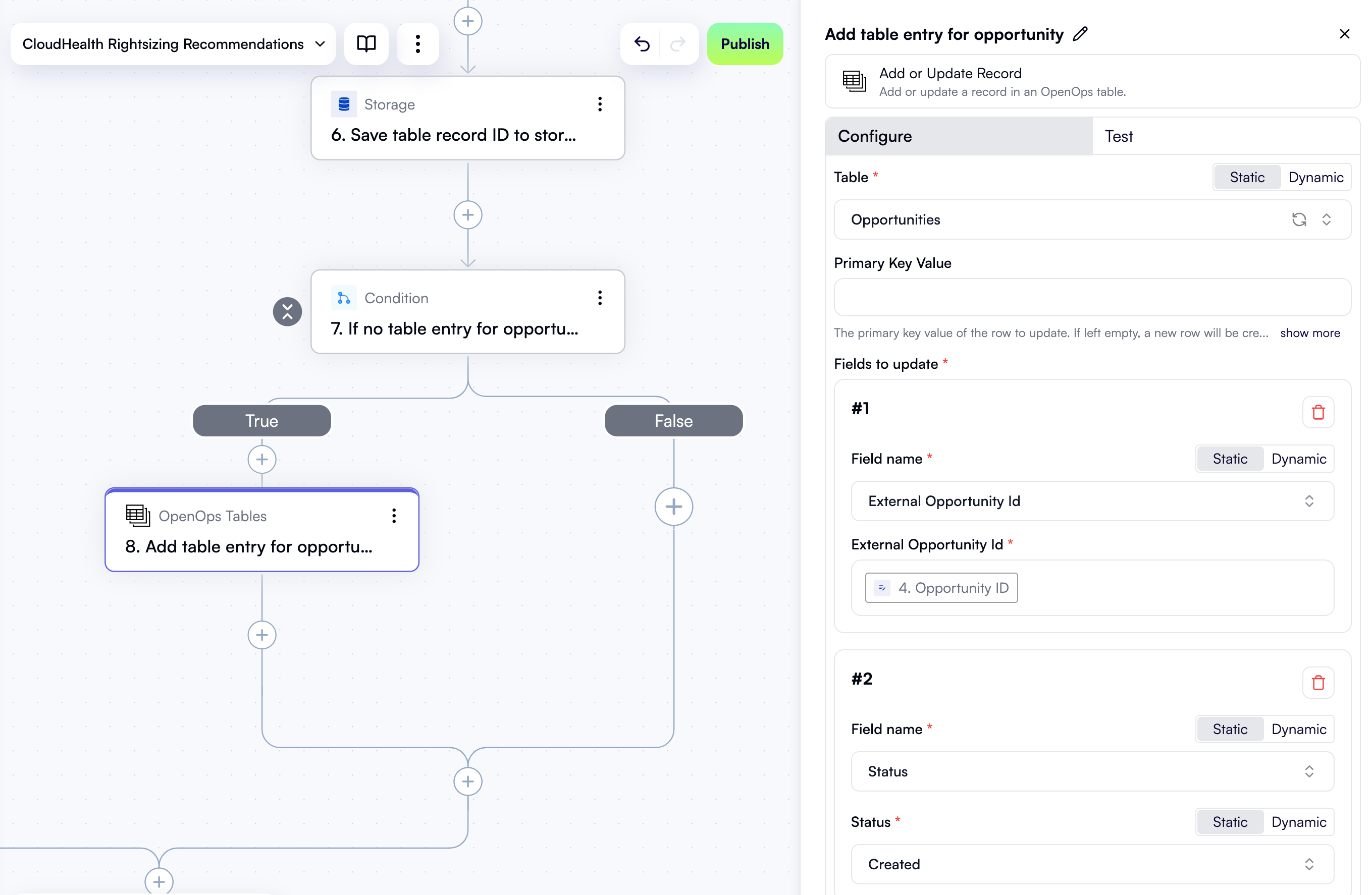Click the undo arrow icon

tap(642, 44)
